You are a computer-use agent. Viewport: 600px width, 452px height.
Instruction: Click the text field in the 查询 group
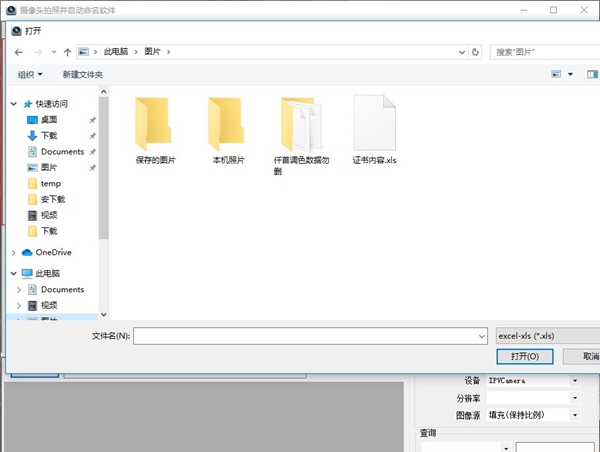tap(555, 447)
